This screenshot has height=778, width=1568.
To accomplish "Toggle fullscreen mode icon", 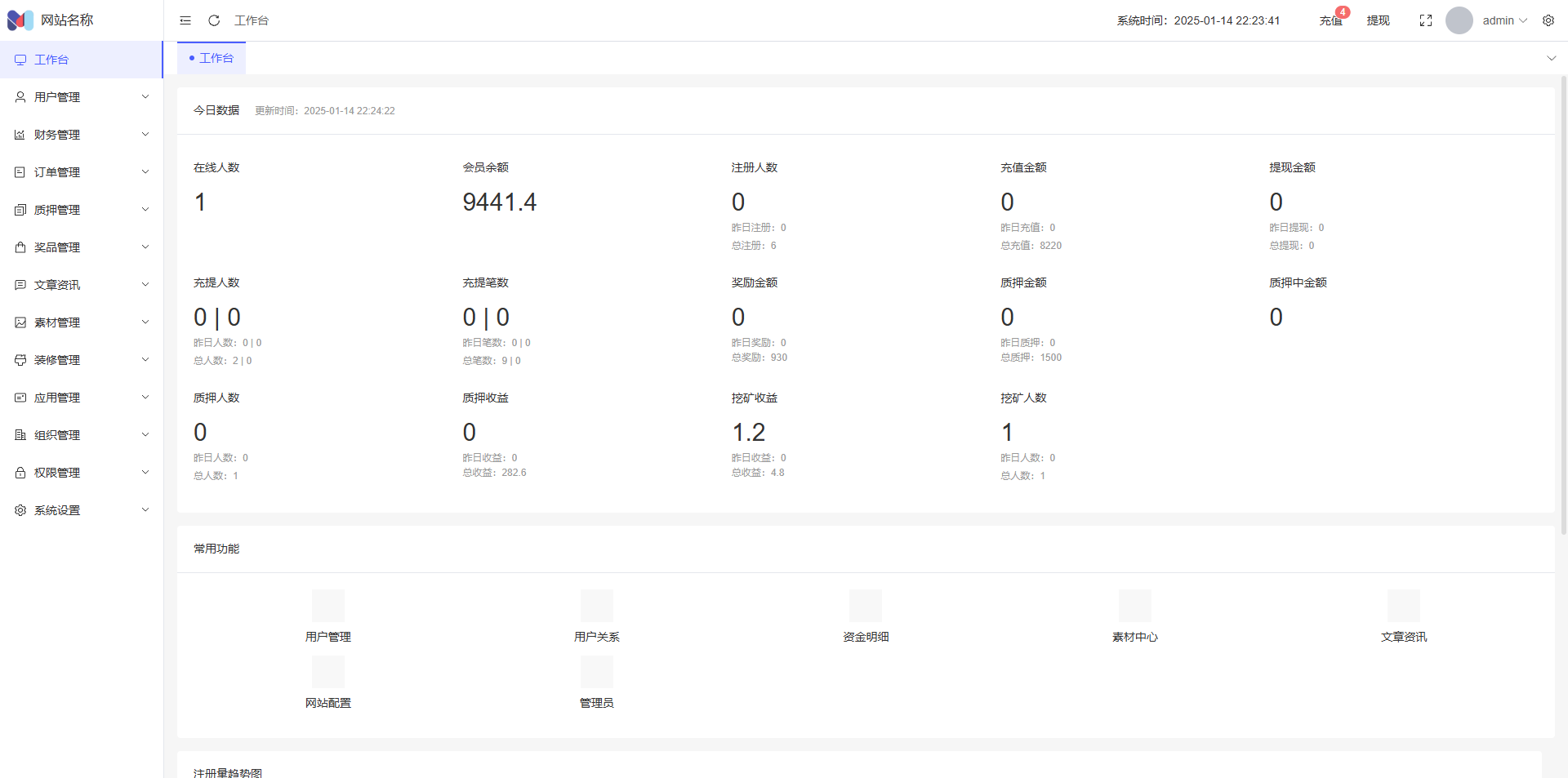I will pos(1425,20).
